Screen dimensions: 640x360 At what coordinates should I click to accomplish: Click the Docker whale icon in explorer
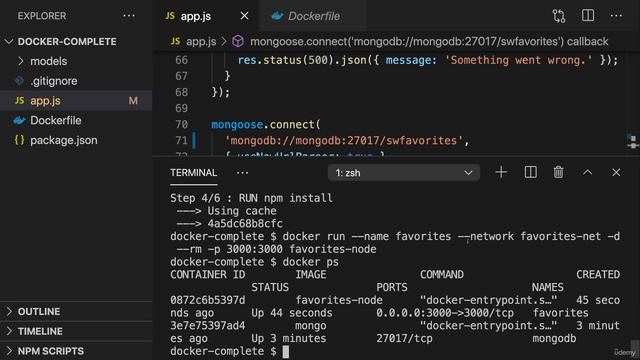[x=20, y=120]
